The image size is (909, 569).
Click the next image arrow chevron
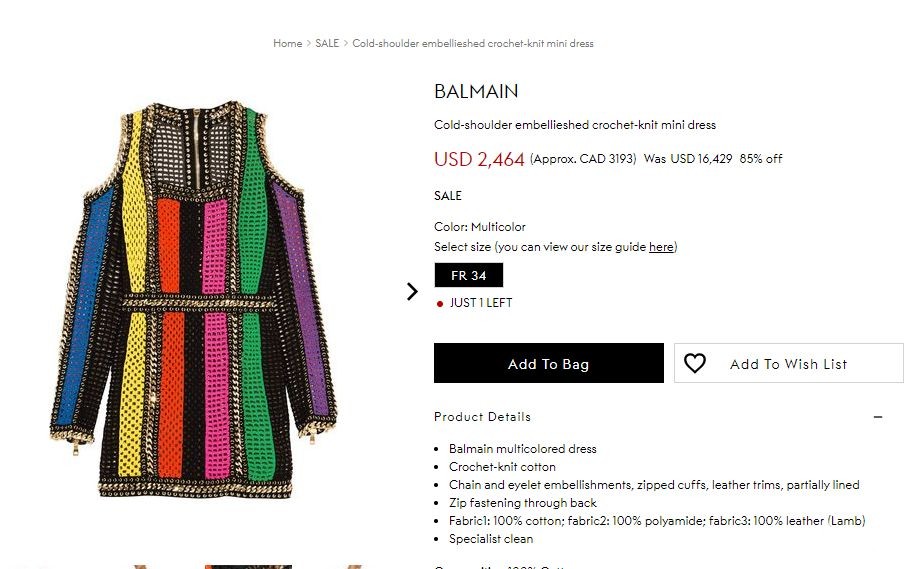coord(412,291)
